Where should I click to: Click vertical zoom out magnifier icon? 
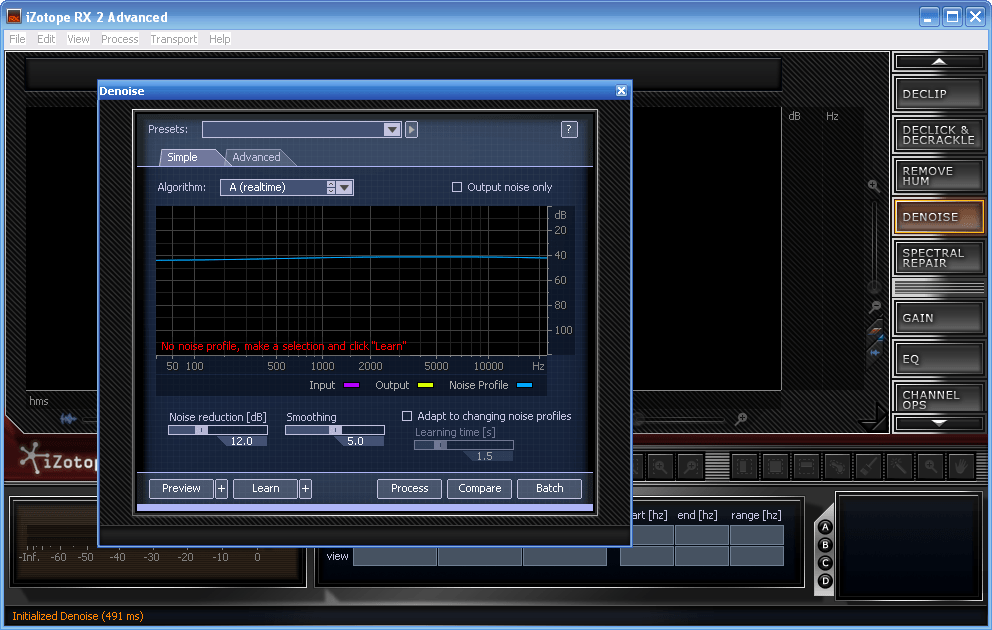pyautogui.click(x=875, y=307)
